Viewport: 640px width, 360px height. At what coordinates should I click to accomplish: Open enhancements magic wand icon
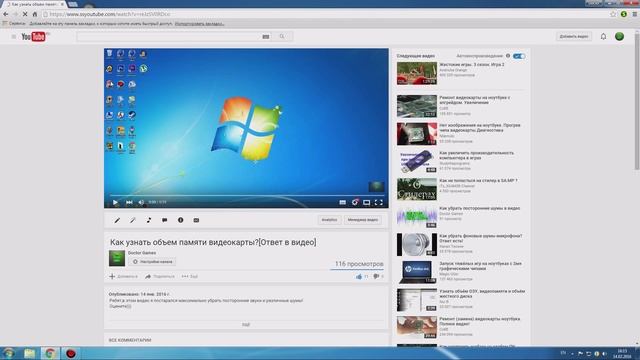point(133,220)
